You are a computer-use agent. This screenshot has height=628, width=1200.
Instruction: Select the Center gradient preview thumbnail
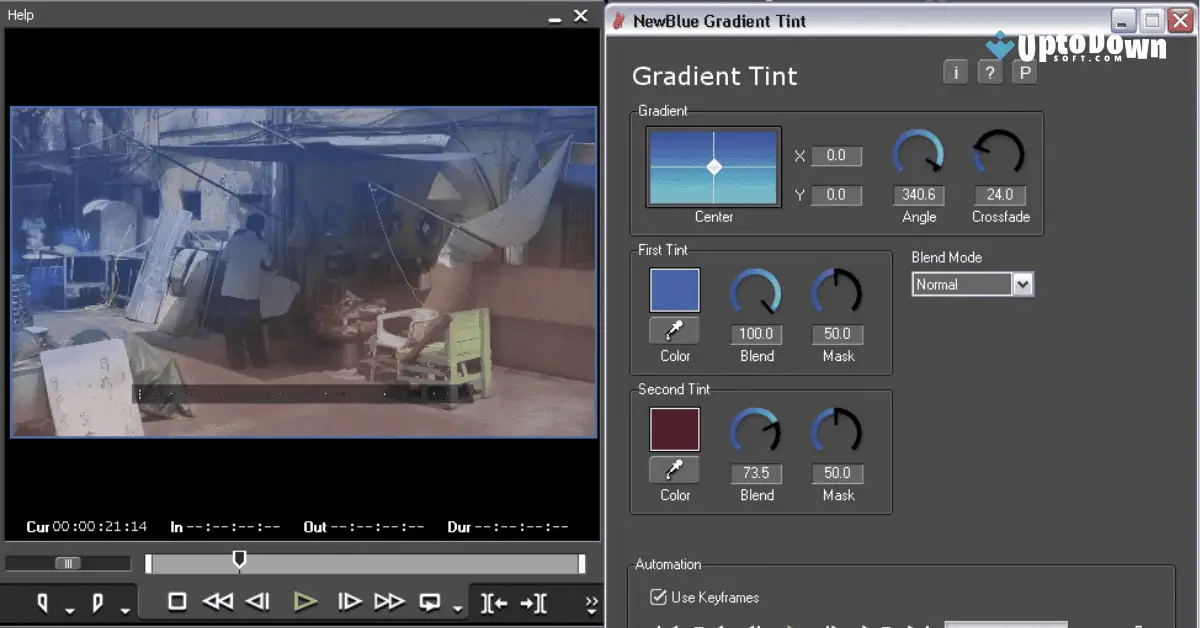[x=712, y=166]
